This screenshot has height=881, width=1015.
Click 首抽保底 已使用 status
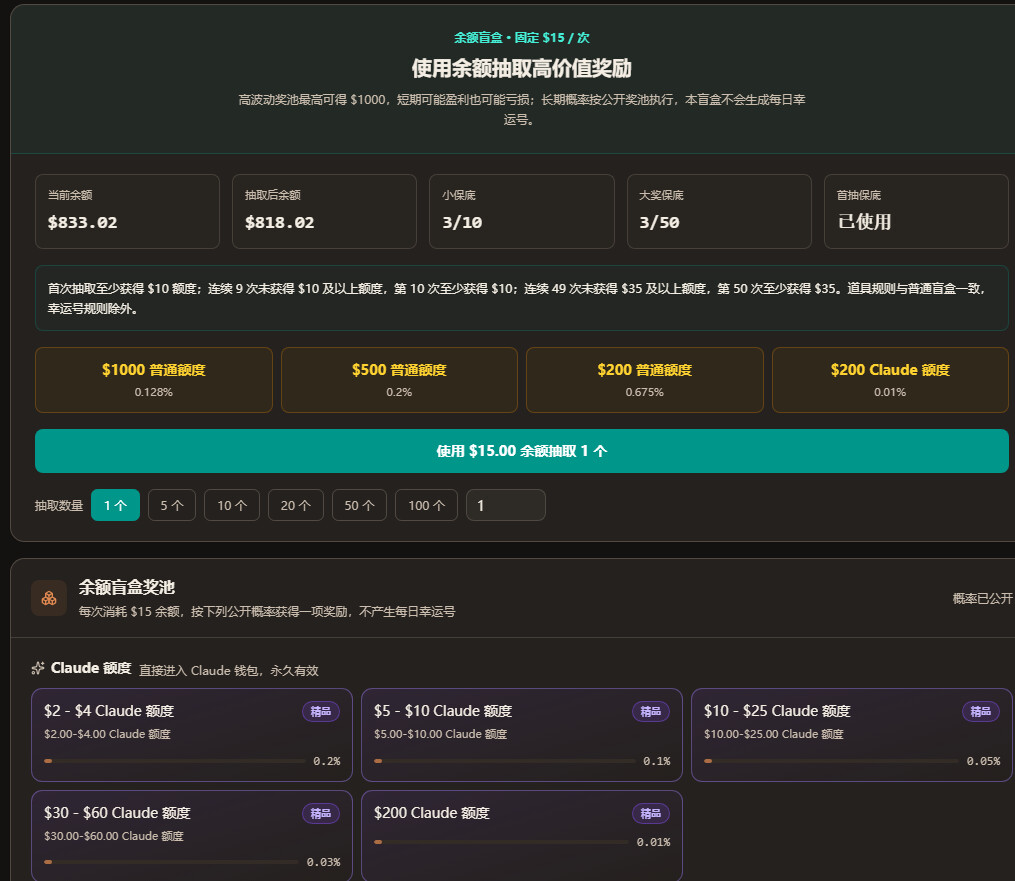coord(917,211)
